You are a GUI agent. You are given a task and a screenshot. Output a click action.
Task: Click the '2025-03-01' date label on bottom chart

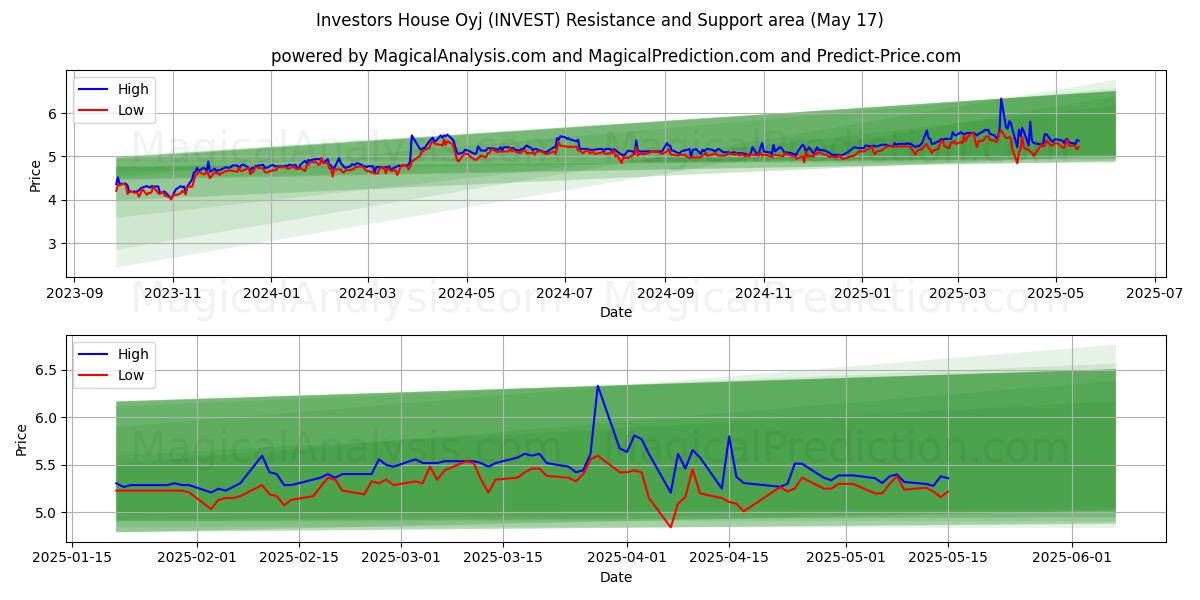coord(402,559)
